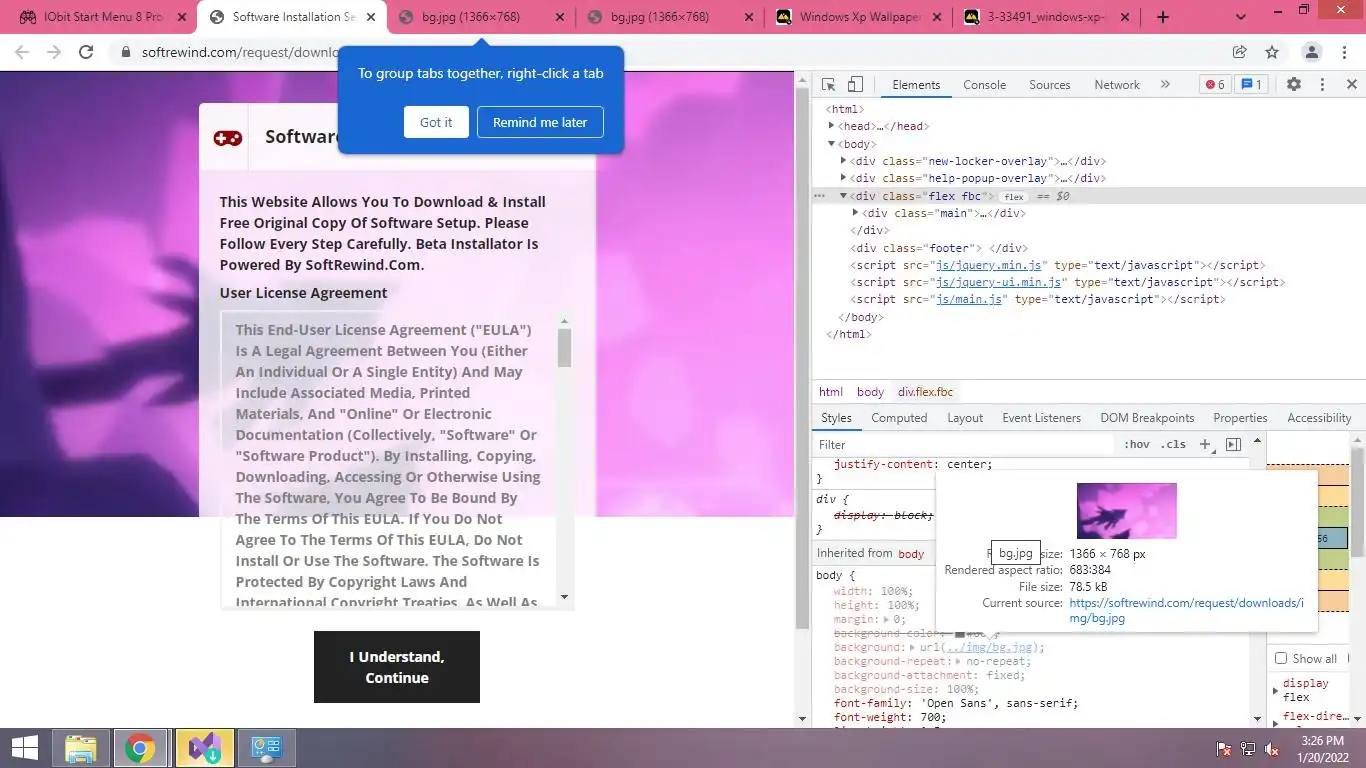Click the EULA text box scrollbar thumb
Viewport: 1366px width, 768px height.
point(564,347)
